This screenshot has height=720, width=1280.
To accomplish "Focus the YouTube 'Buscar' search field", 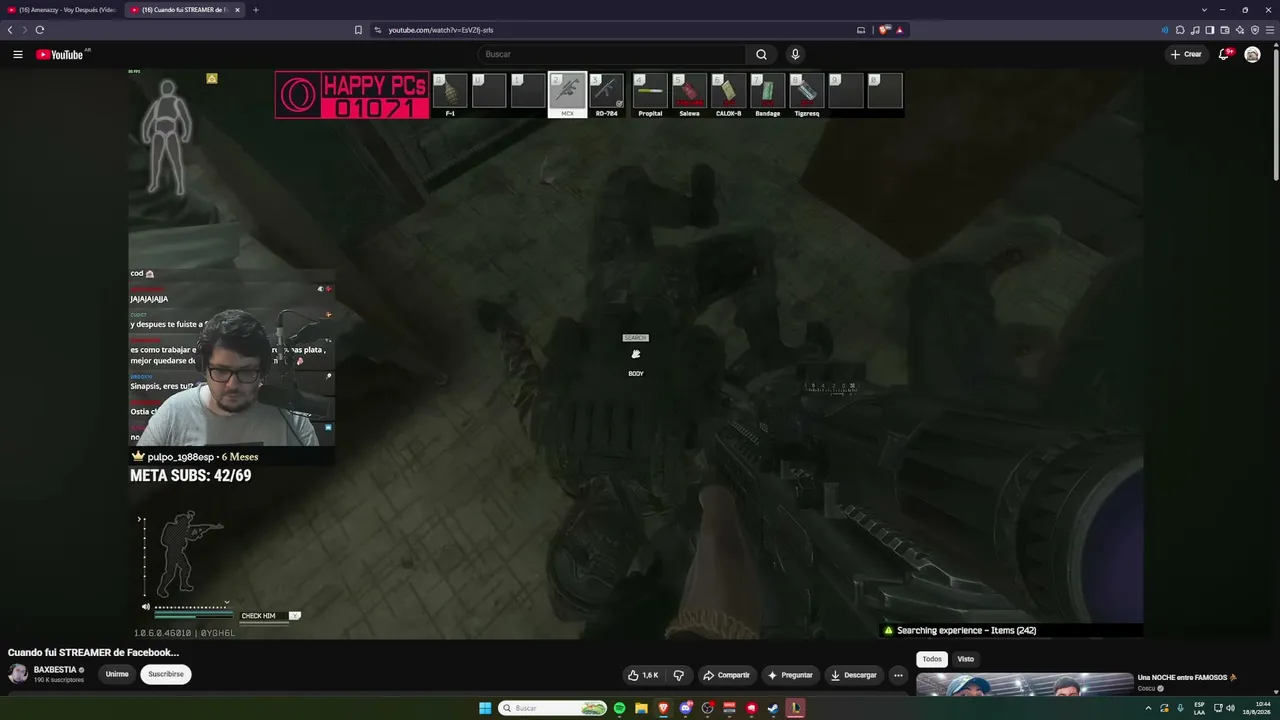I will pos(612,54).
